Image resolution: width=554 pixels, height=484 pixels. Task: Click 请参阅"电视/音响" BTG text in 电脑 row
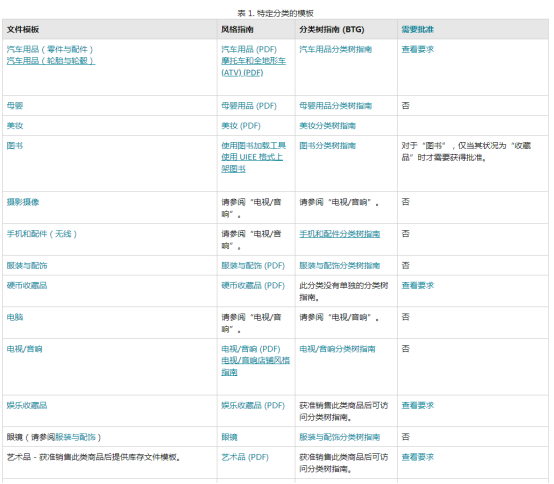pos(339,317)
